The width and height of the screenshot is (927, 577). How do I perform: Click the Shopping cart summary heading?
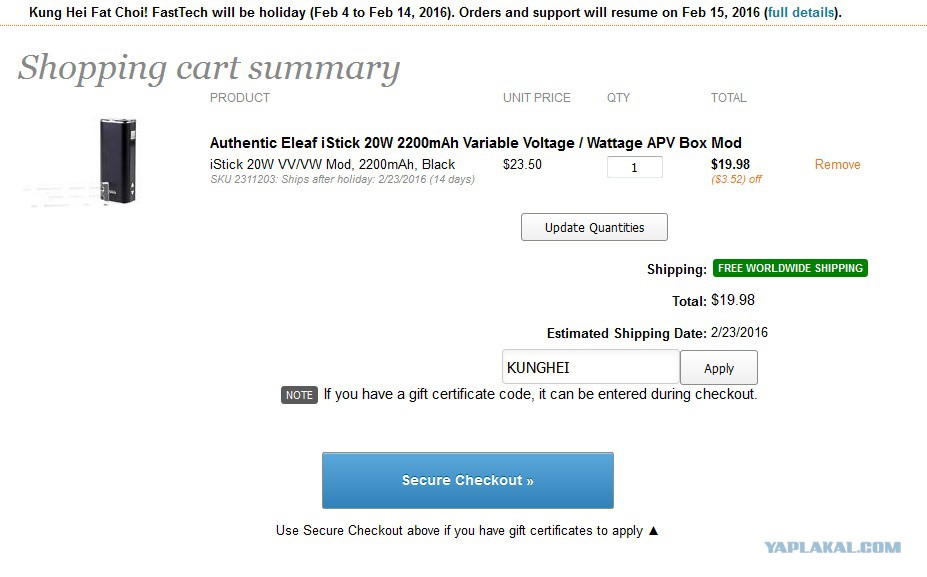(209, 68)
